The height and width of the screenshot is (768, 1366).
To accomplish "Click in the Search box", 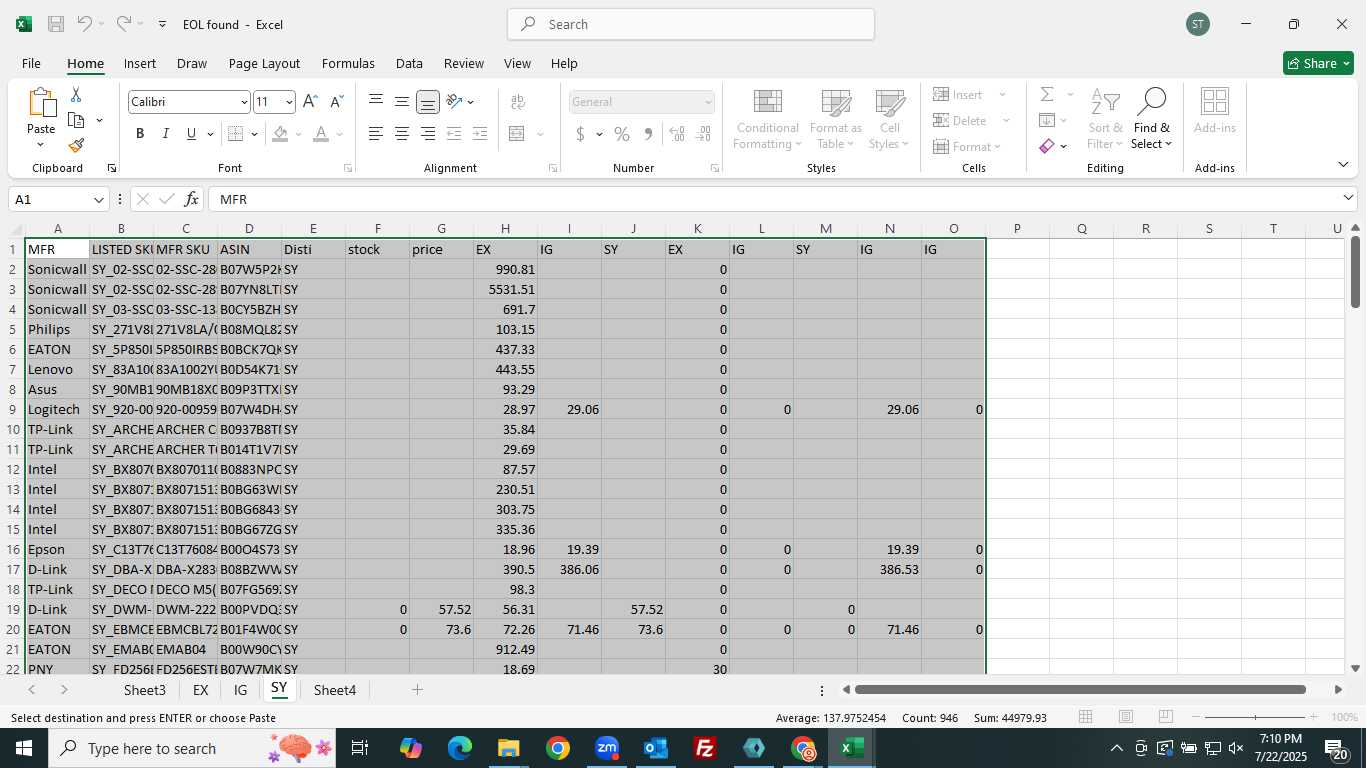I will pyautogui.click(x=691, y=24).
